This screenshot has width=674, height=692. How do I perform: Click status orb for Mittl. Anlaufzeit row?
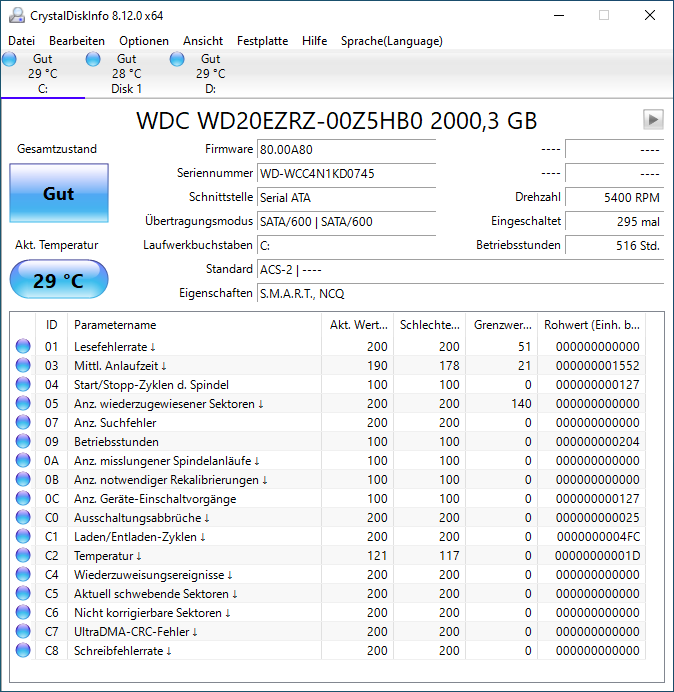(x=23, y=365)
